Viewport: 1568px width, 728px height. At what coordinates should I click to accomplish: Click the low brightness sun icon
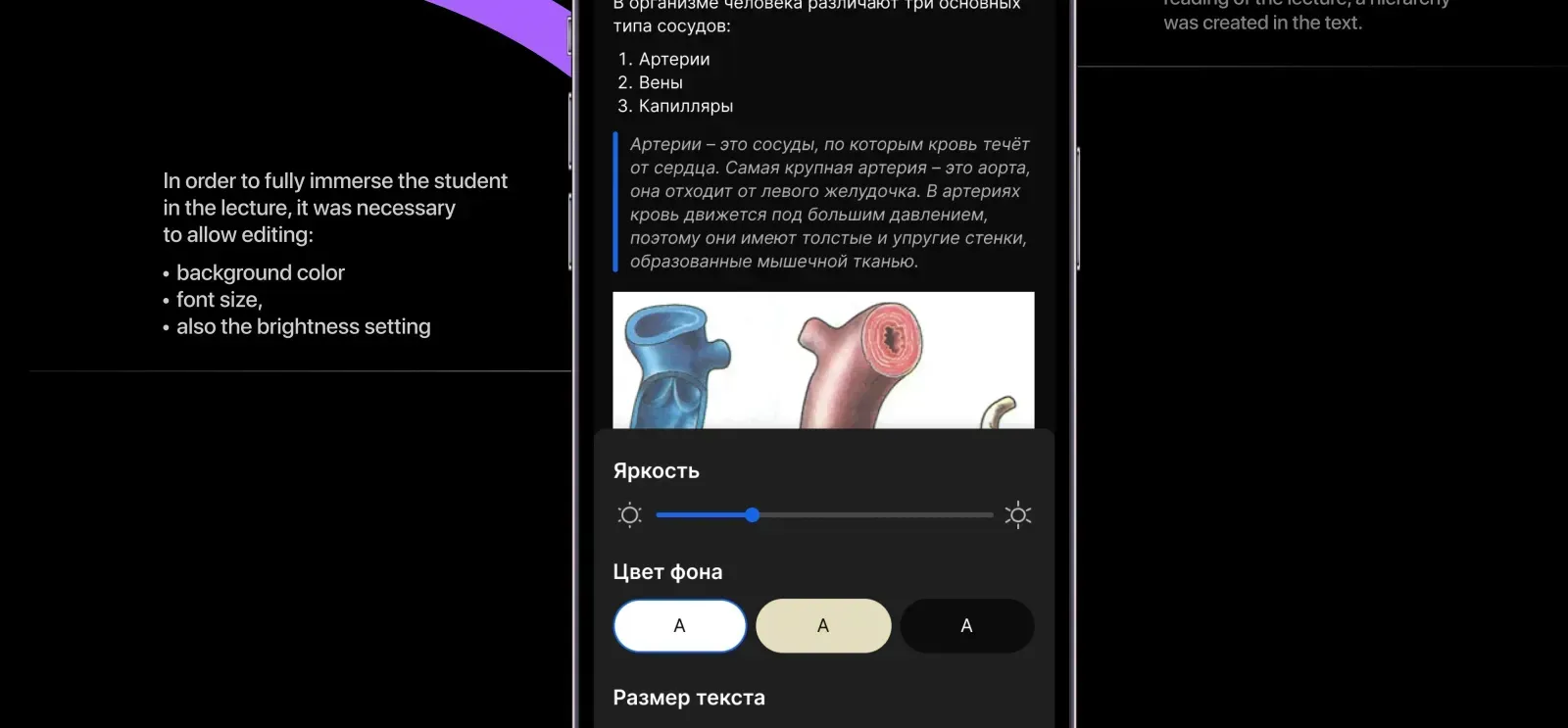coord(630,515)
